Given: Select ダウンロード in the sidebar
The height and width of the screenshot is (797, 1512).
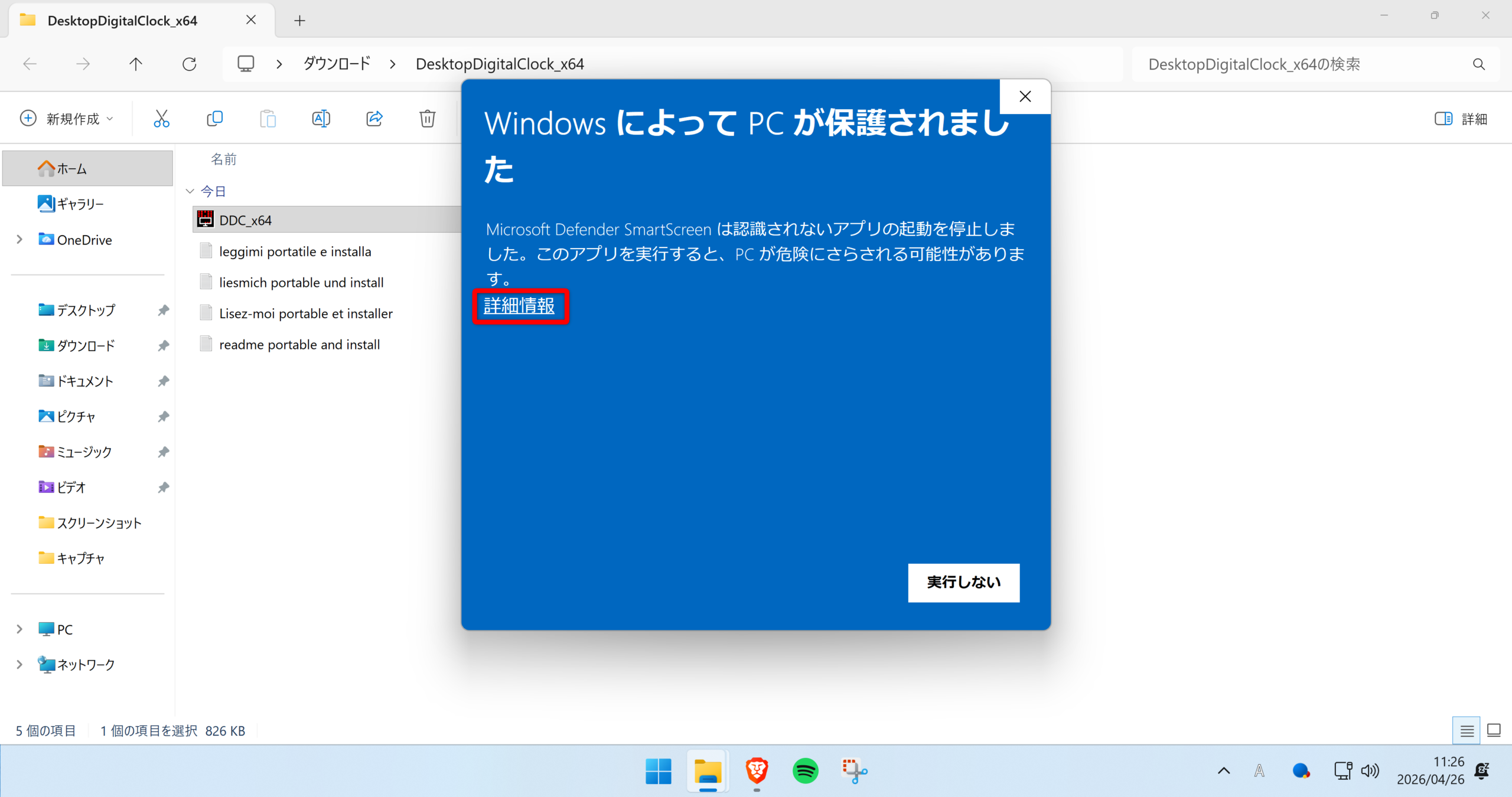Looking at the screenshot, I should pos(86,345).
